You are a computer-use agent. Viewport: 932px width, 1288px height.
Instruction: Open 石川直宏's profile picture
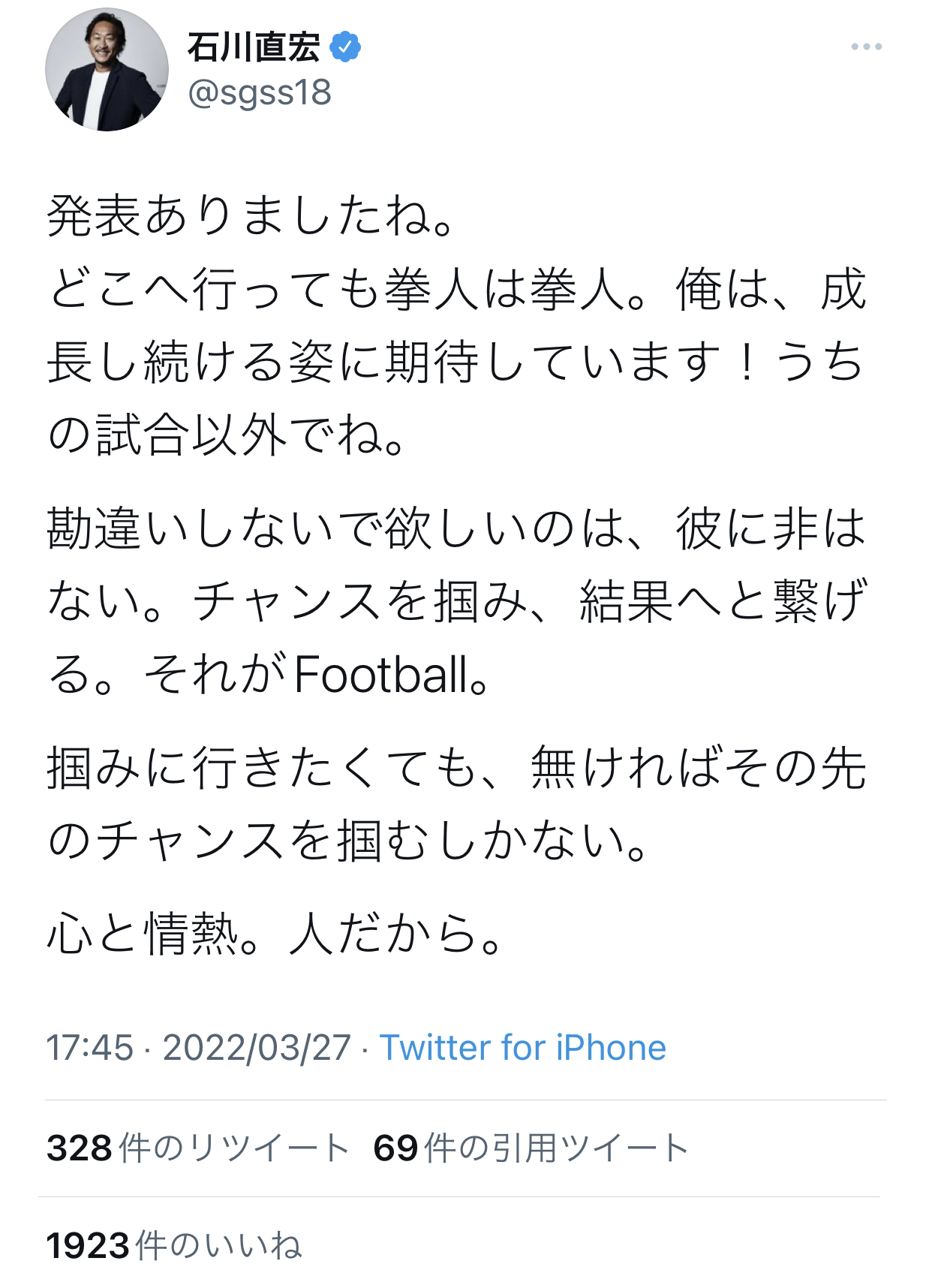(x=107, y=70)
